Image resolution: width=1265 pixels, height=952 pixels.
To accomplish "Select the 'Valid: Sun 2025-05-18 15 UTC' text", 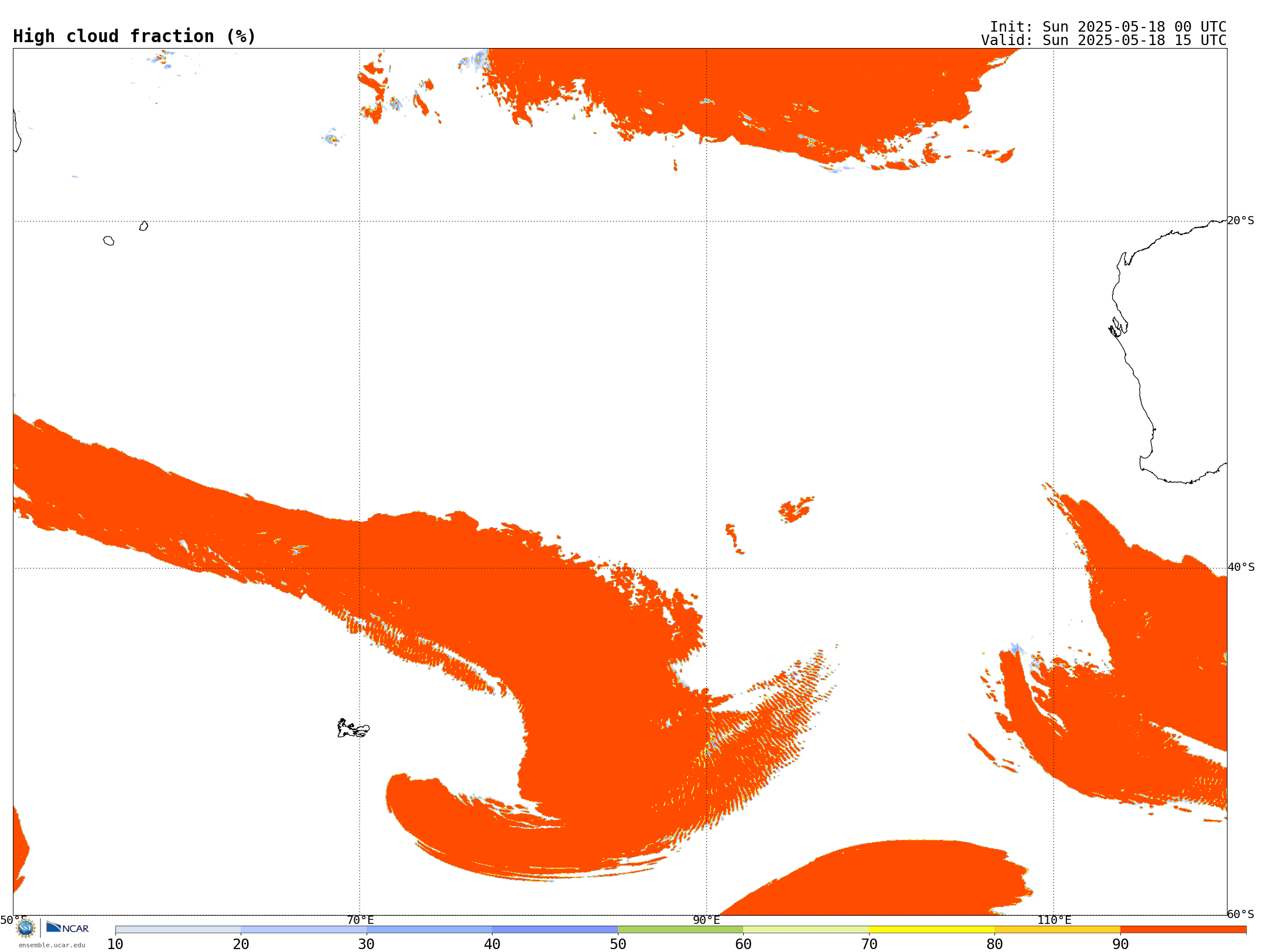I will (1104, 40).
